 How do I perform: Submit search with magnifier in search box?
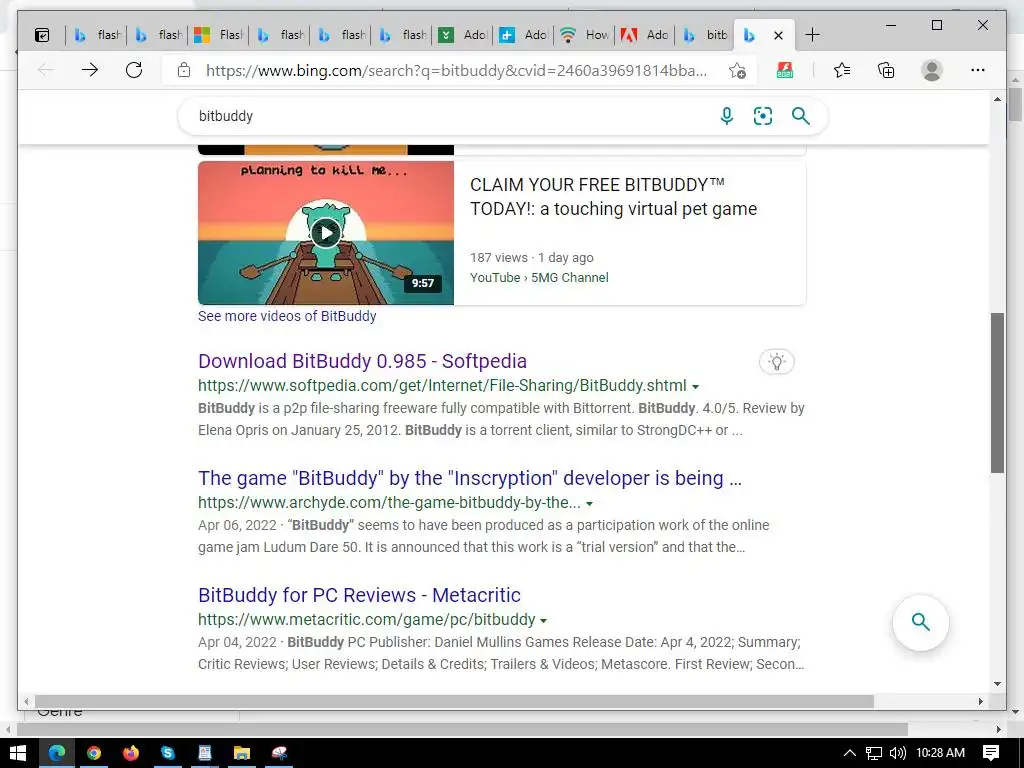pos(801,116)
